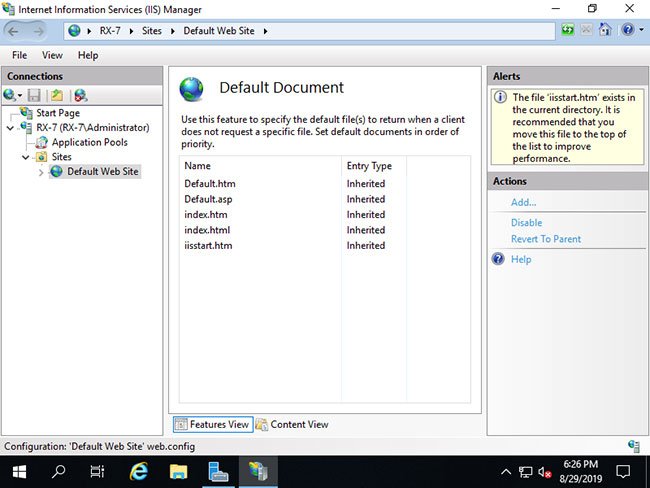Click the Help icon in the Actions pane

pyautogui.click(x=498, y=259)
